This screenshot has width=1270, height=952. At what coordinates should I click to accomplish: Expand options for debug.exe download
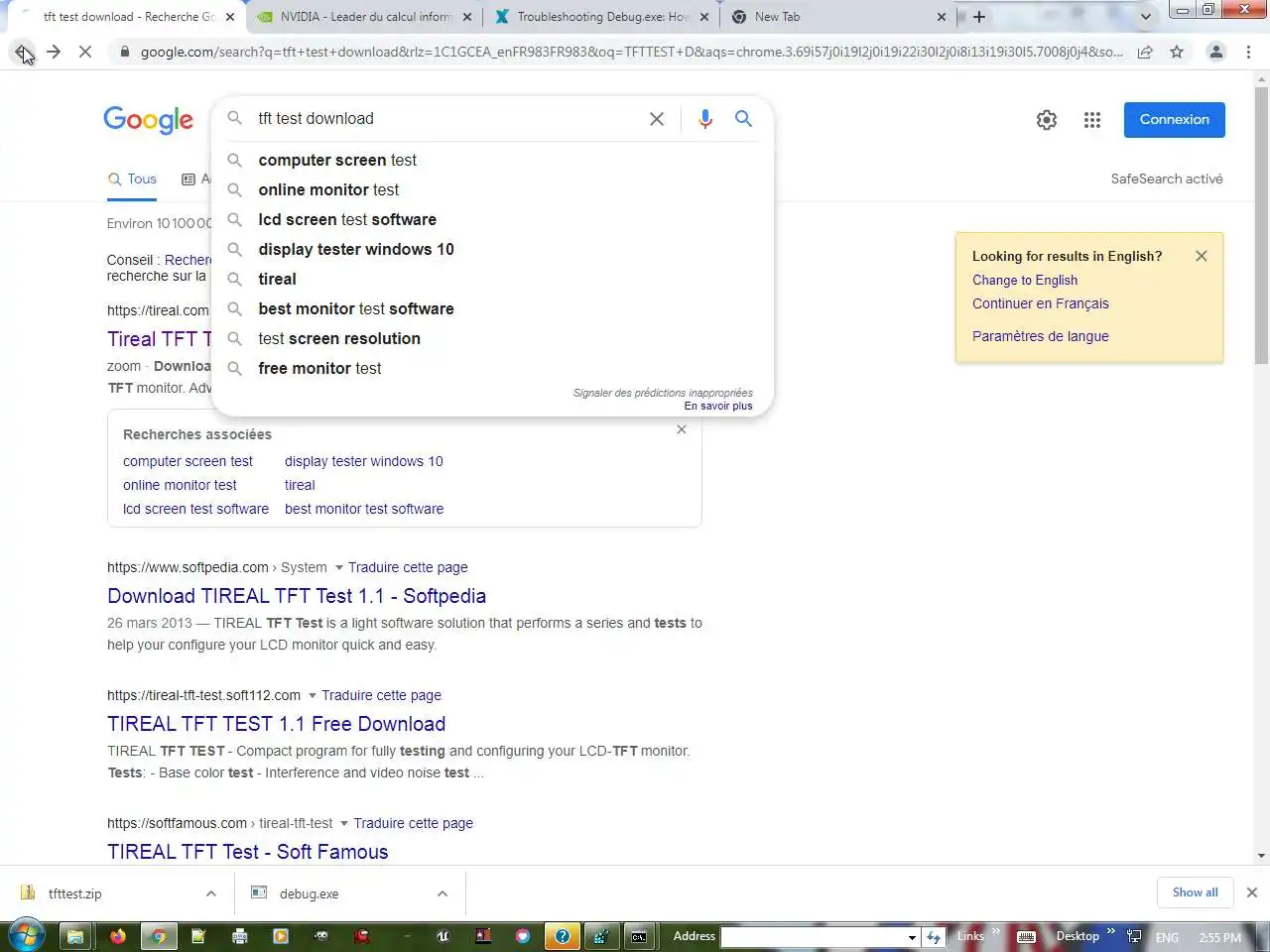pyautogui.click(x=442, y=893)
